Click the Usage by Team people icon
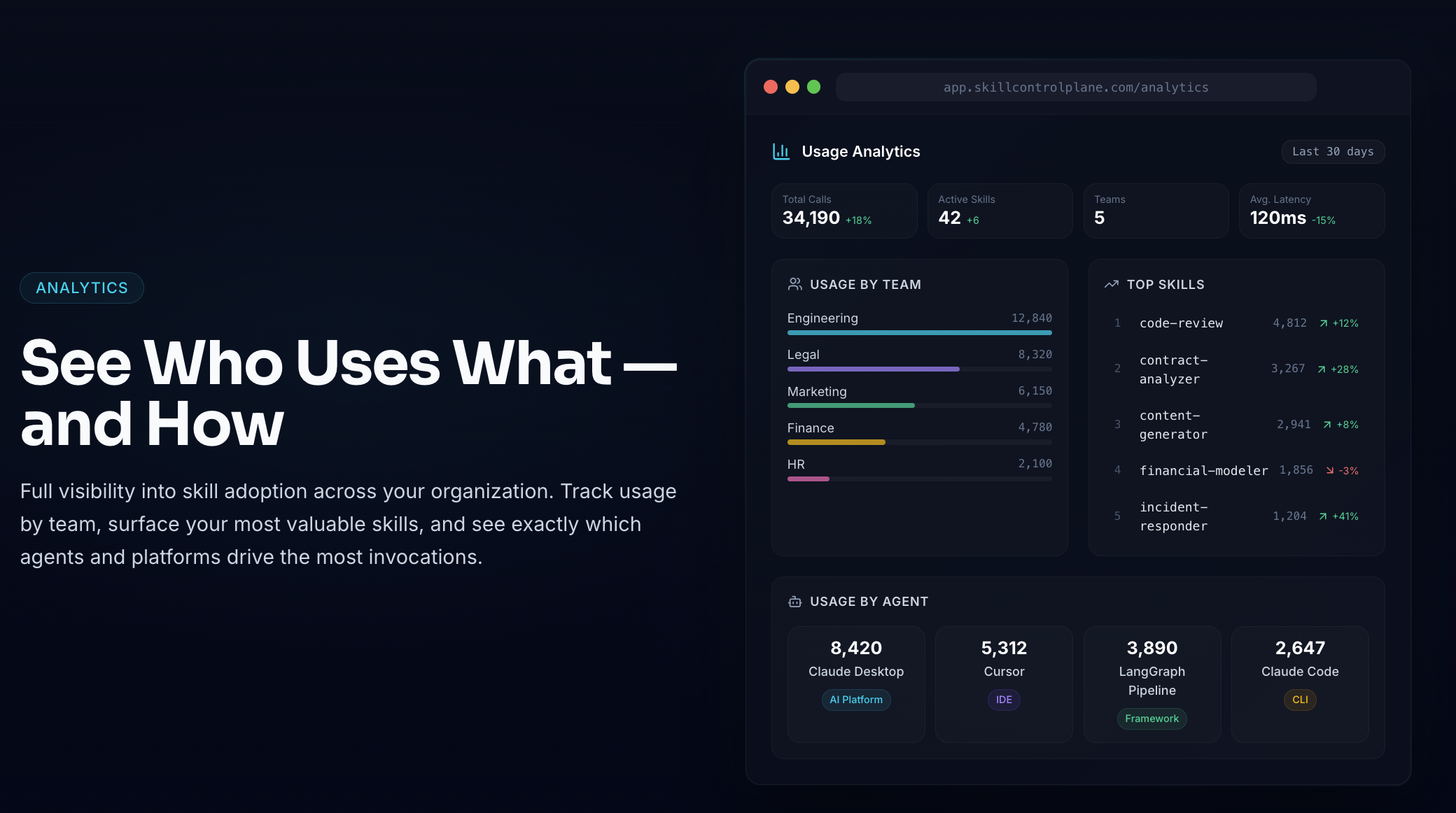Image resolution: width=1456 pixels, height=813 pixels. pos(794,284)
